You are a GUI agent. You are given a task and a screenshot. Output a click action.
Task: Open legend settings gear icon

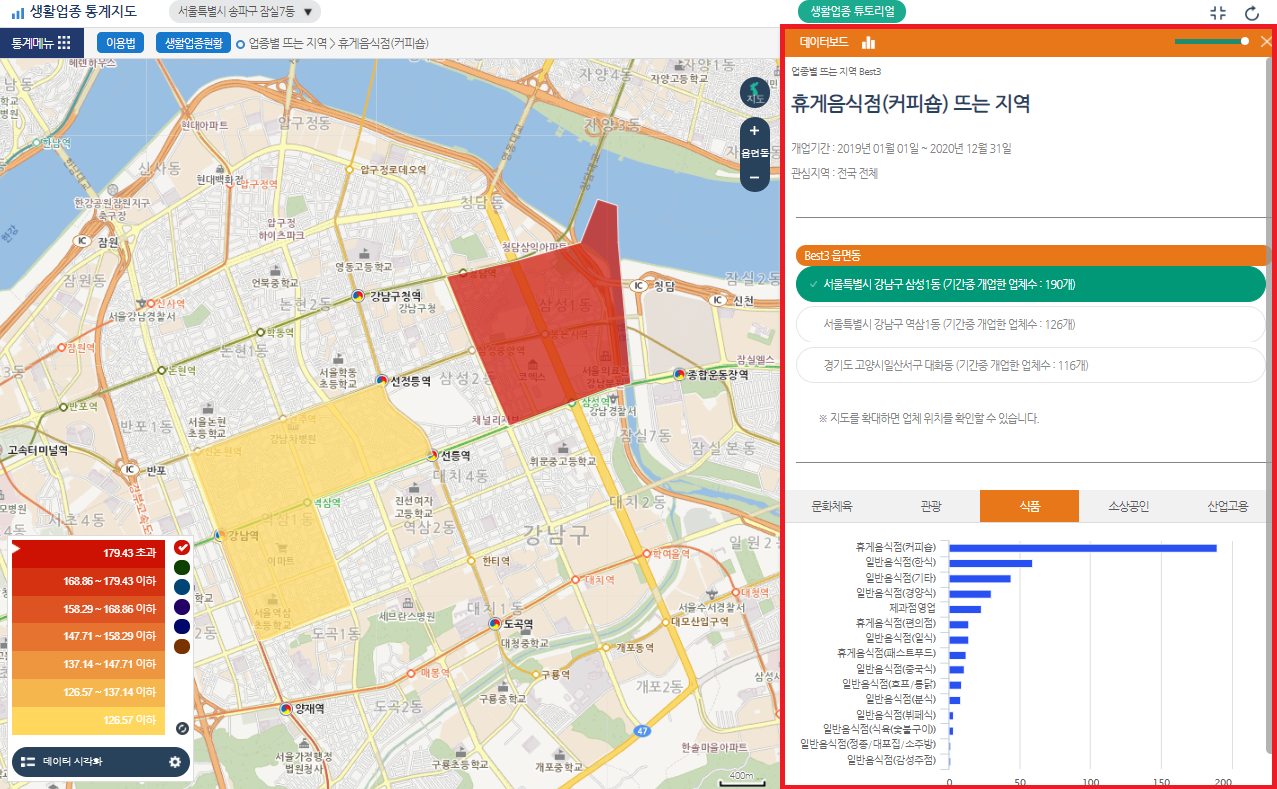coord(175,762)
